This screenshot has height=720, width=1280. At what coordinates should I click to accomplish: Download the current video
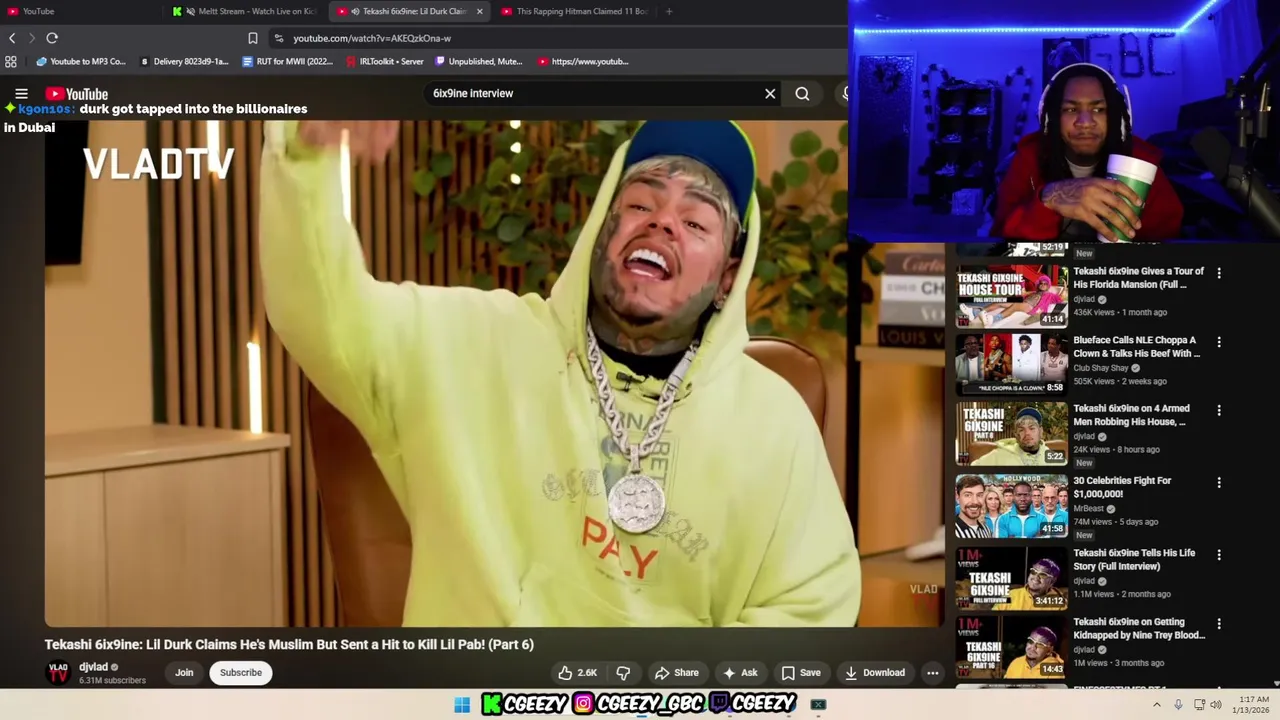[875, 673]
